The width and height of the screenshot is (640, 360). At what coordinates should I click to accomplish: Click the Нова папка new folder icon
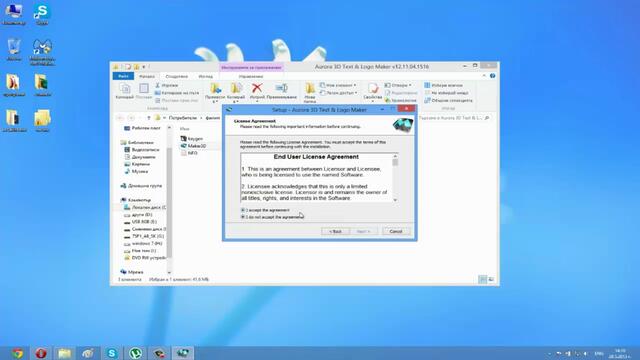coord(310,92)
